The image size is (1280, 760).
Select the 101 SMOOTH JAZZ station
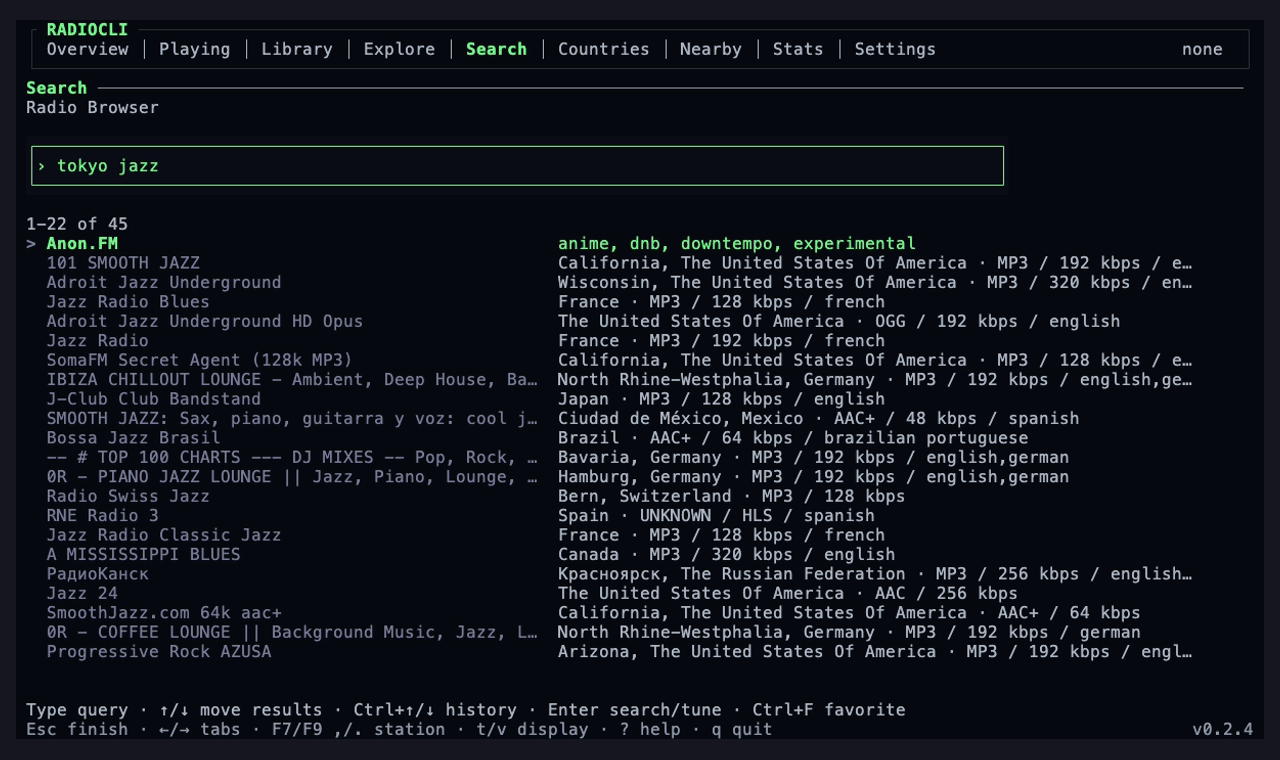coord(123,263)
